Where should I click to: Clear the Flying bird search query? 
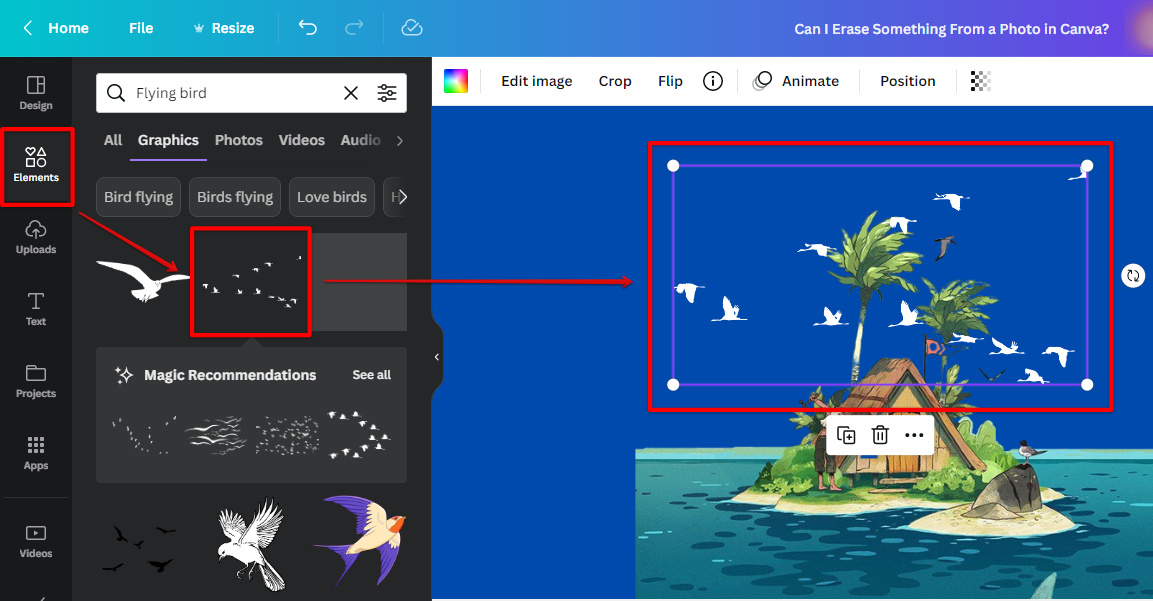[x=351, y=92]
